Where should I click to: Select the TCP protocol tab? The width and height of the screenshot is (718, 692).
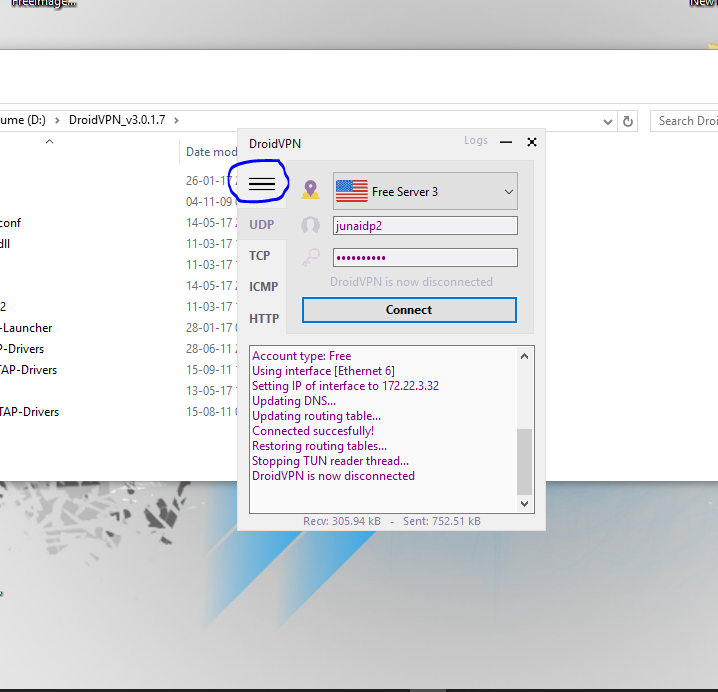tap(260, 256)
